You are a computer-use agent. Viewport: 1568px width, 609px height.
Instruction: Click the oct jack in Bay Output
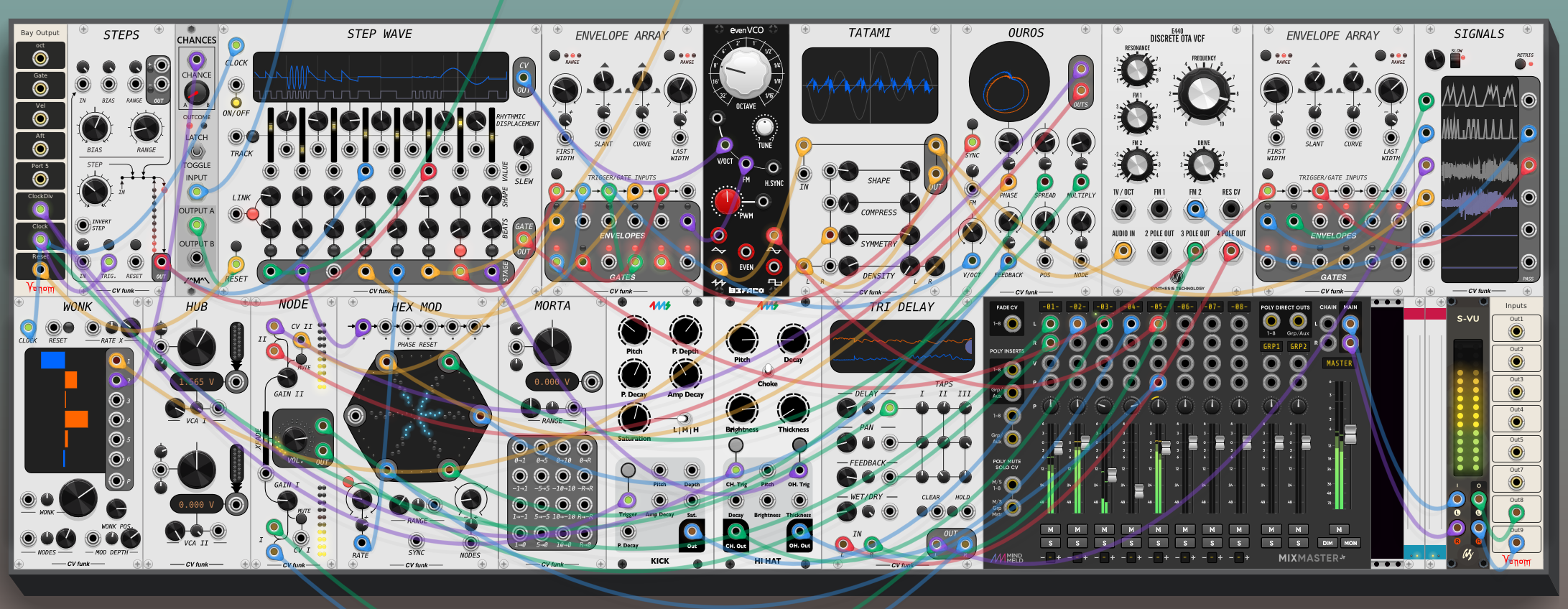40,57
